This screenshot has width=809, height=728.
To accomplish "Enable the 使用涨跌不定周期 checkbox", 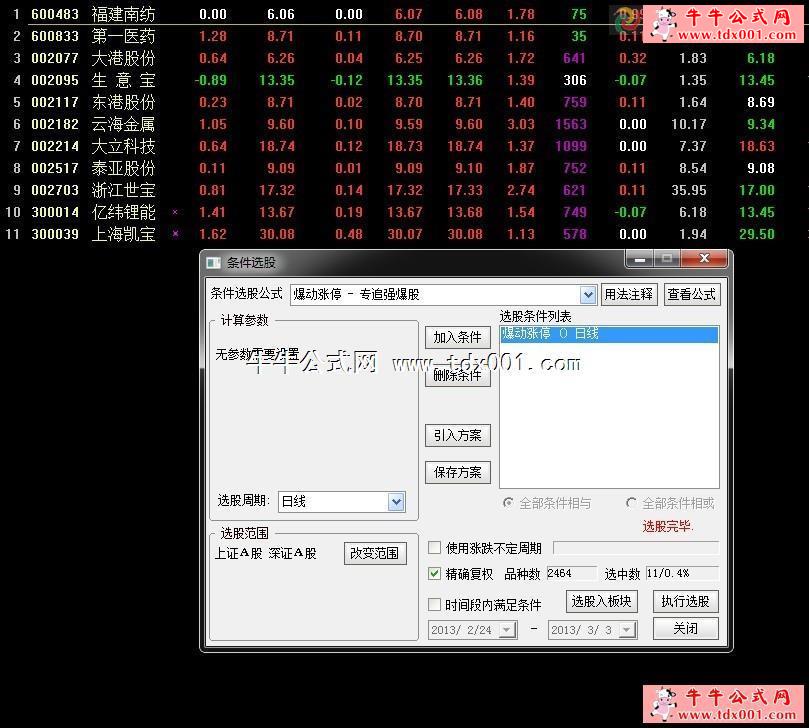I will 434,547.
